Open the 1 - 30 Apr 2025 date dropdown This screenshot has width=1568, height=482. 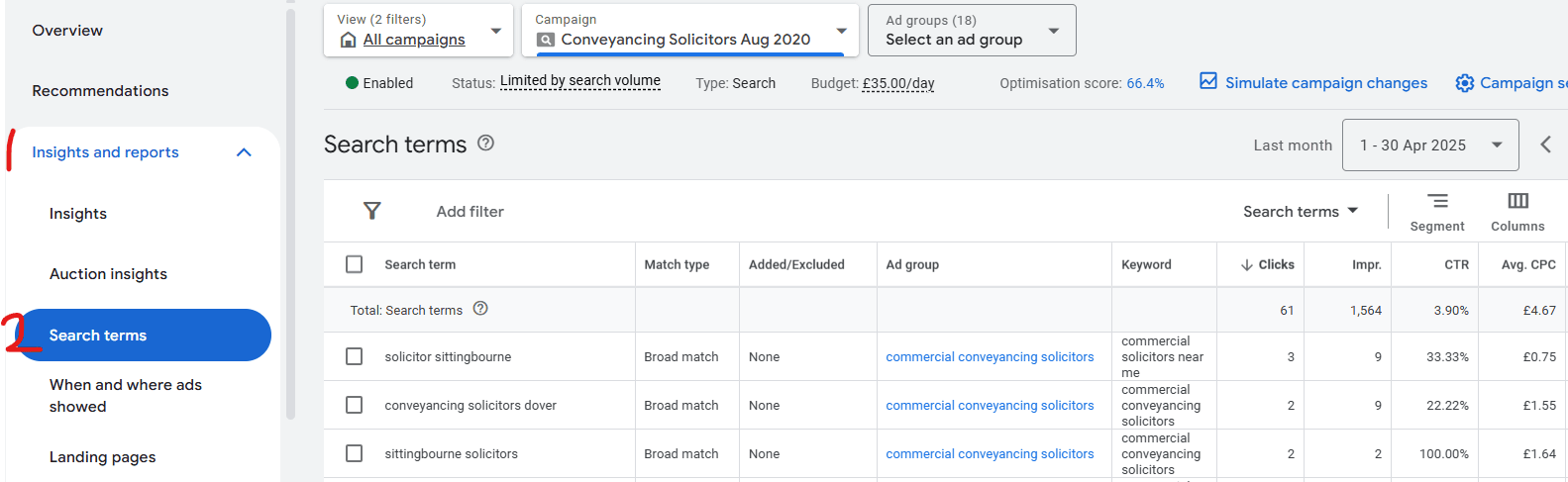1430,145
